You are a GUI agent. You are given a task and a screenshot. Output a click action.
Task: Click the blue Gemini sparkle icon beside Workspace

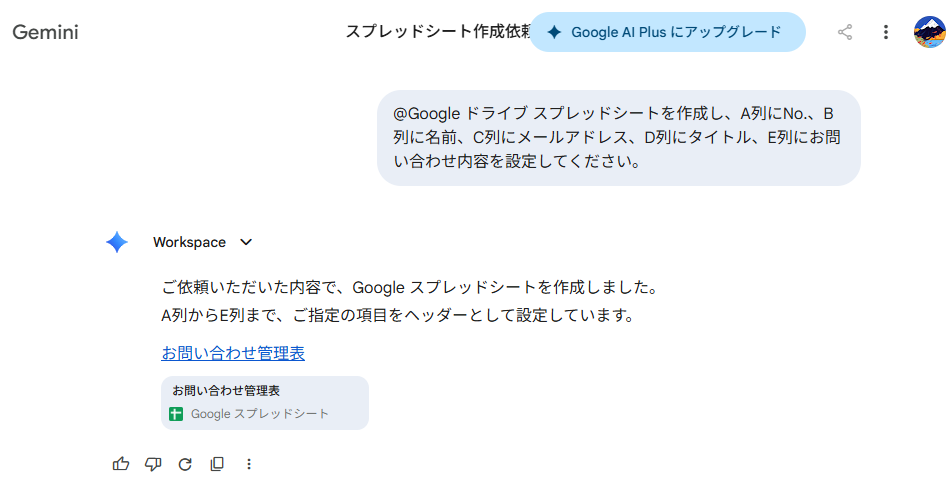(x=117, y=242)
